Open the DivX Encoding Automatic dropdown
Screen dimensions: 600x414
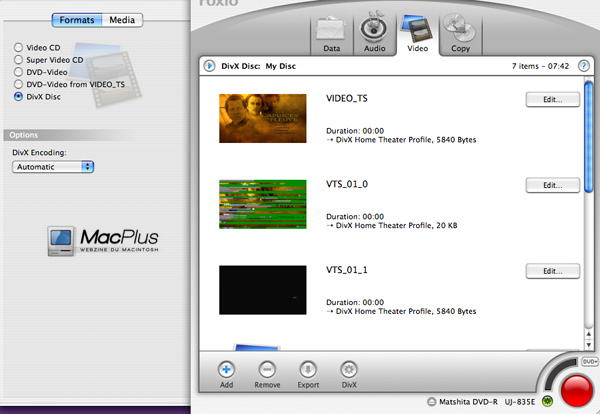coord(53,166)
